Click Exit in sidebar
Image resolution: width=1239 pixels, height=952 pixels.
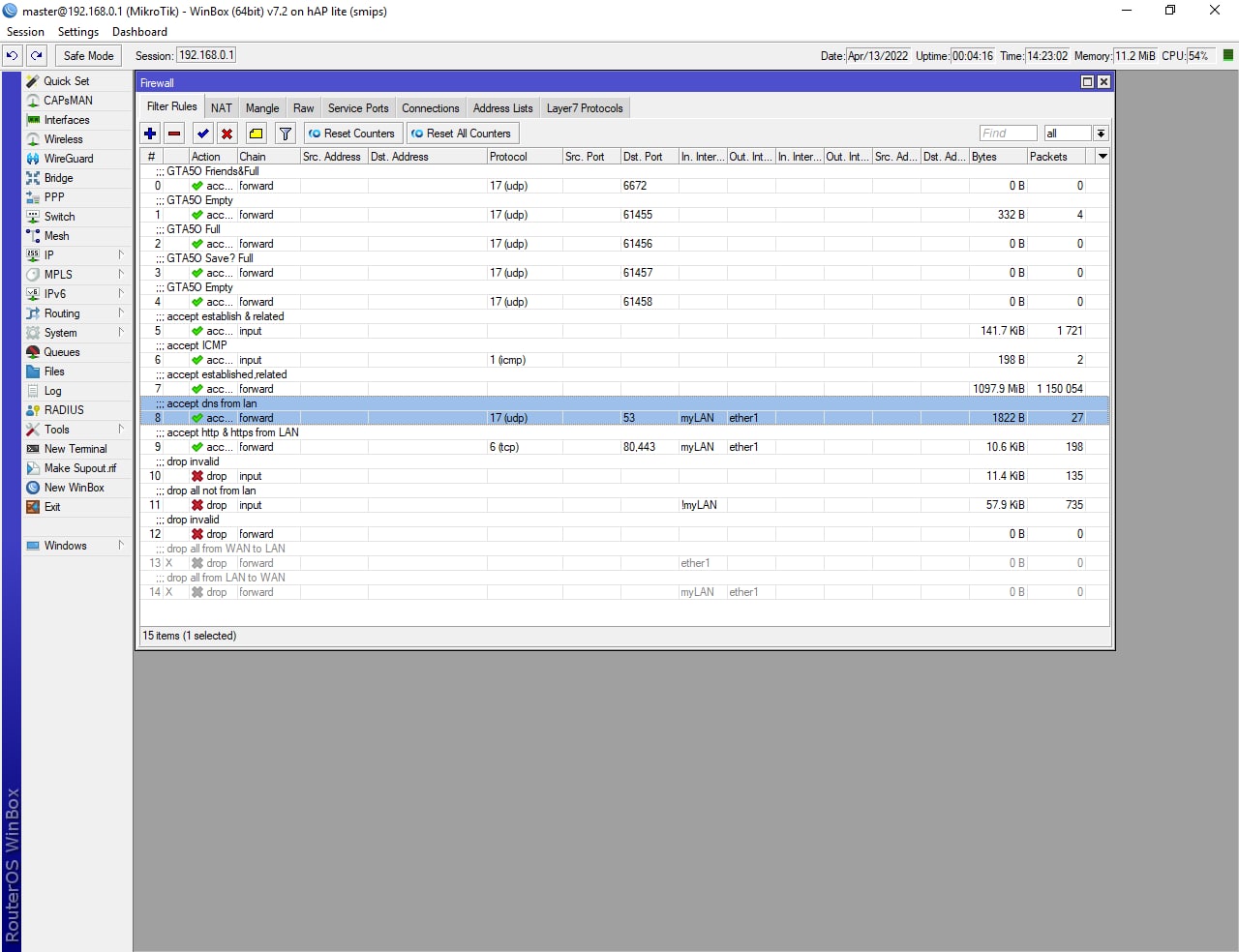tap(77, 507)
